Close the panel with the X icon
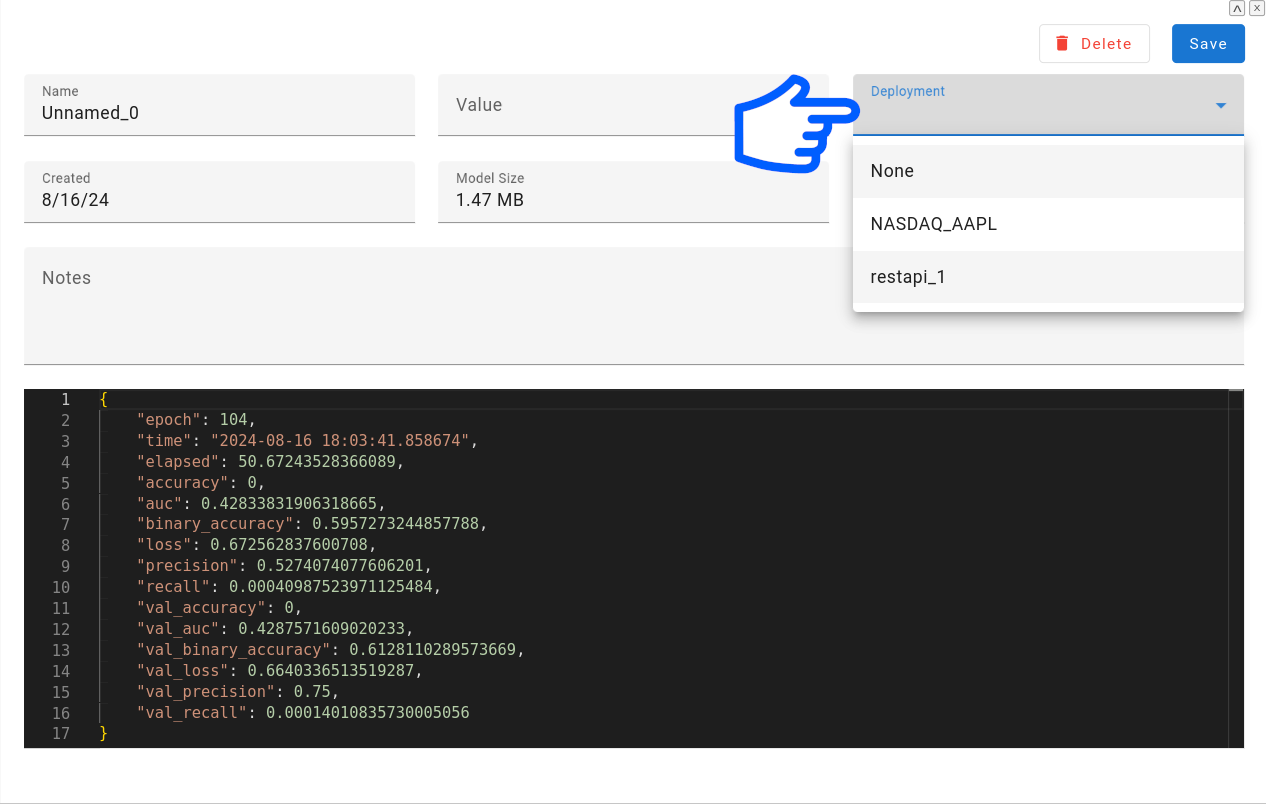Image resolution: width=1266 pixels, height=804 pixels. pos(1257,8)
